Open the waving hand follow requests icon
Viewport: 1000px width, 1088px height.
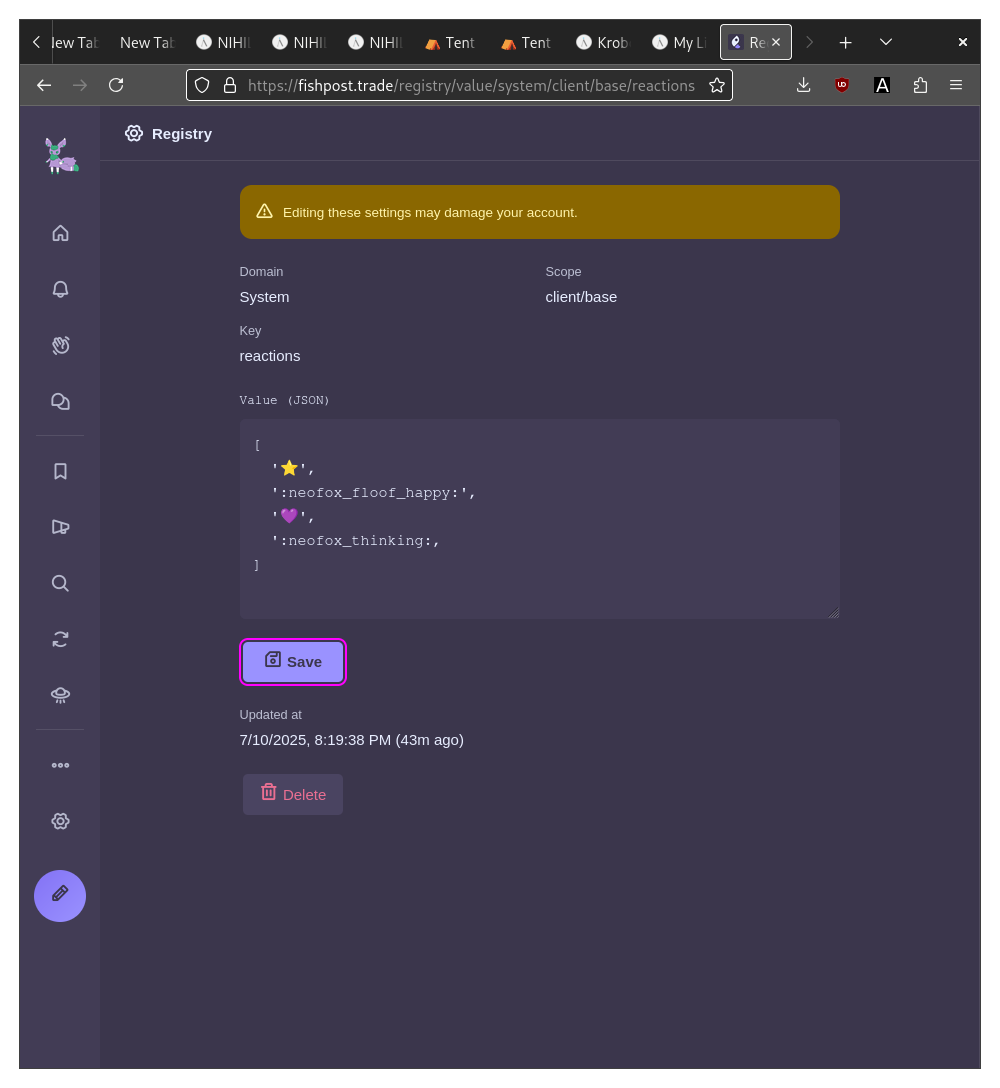tap(60, 346)
